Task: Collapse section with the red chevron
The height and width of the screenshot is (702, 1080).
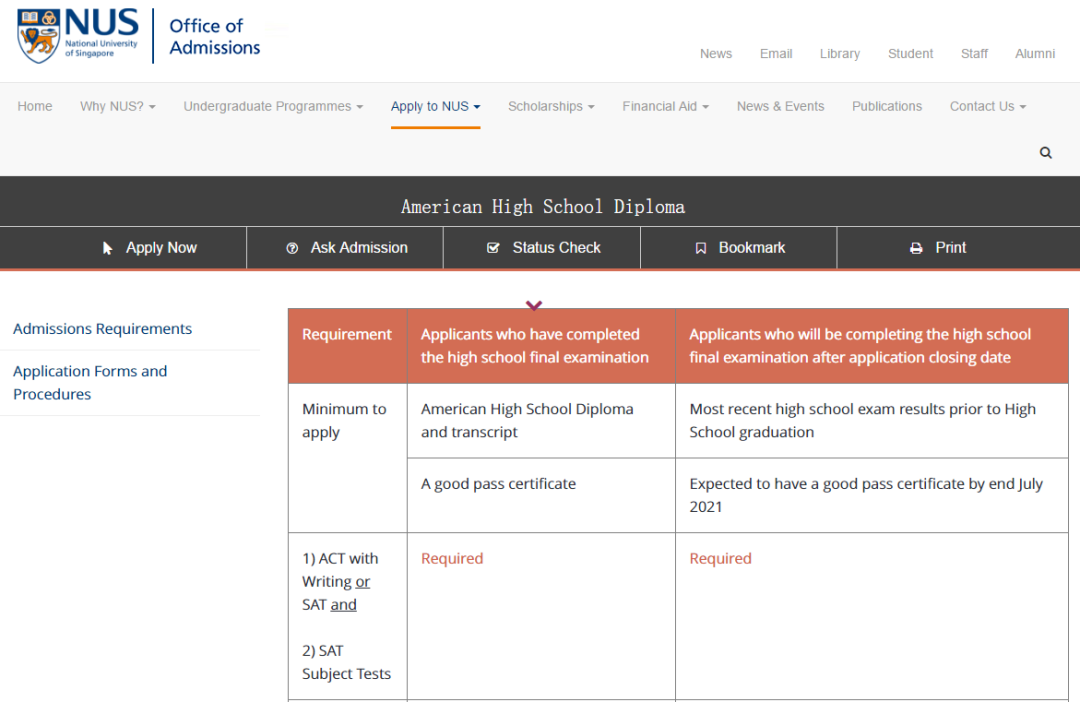Action: coord(534,306)
